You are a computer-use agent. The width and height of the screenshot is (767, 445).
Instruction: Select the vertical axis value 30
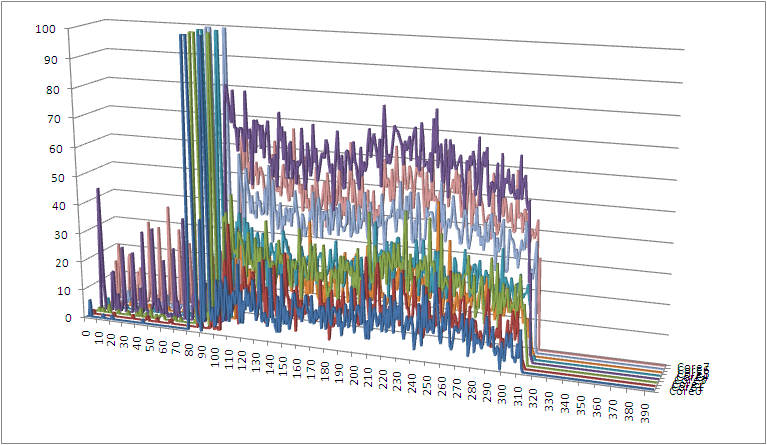tap(63, 234)
